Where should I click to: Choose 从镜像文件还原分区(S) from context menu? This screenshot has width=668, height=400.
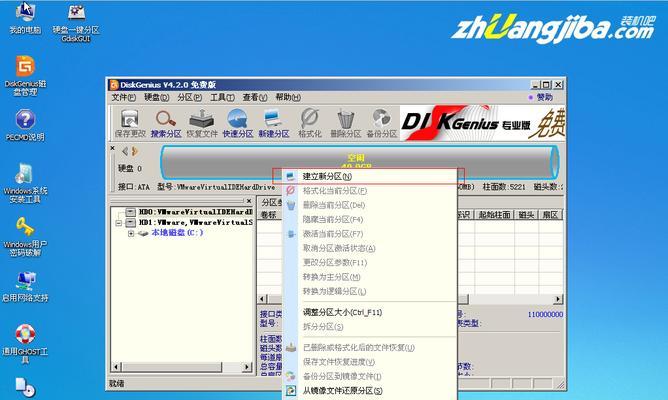[370, 391]
